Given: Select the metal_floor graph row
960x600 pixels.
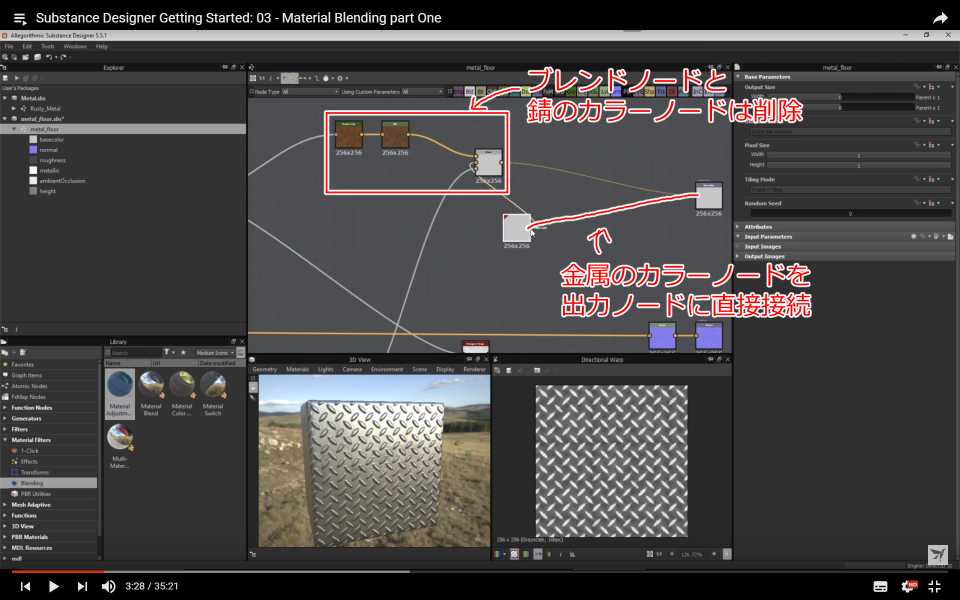Looking at the screenshot, I should [123, 129].
